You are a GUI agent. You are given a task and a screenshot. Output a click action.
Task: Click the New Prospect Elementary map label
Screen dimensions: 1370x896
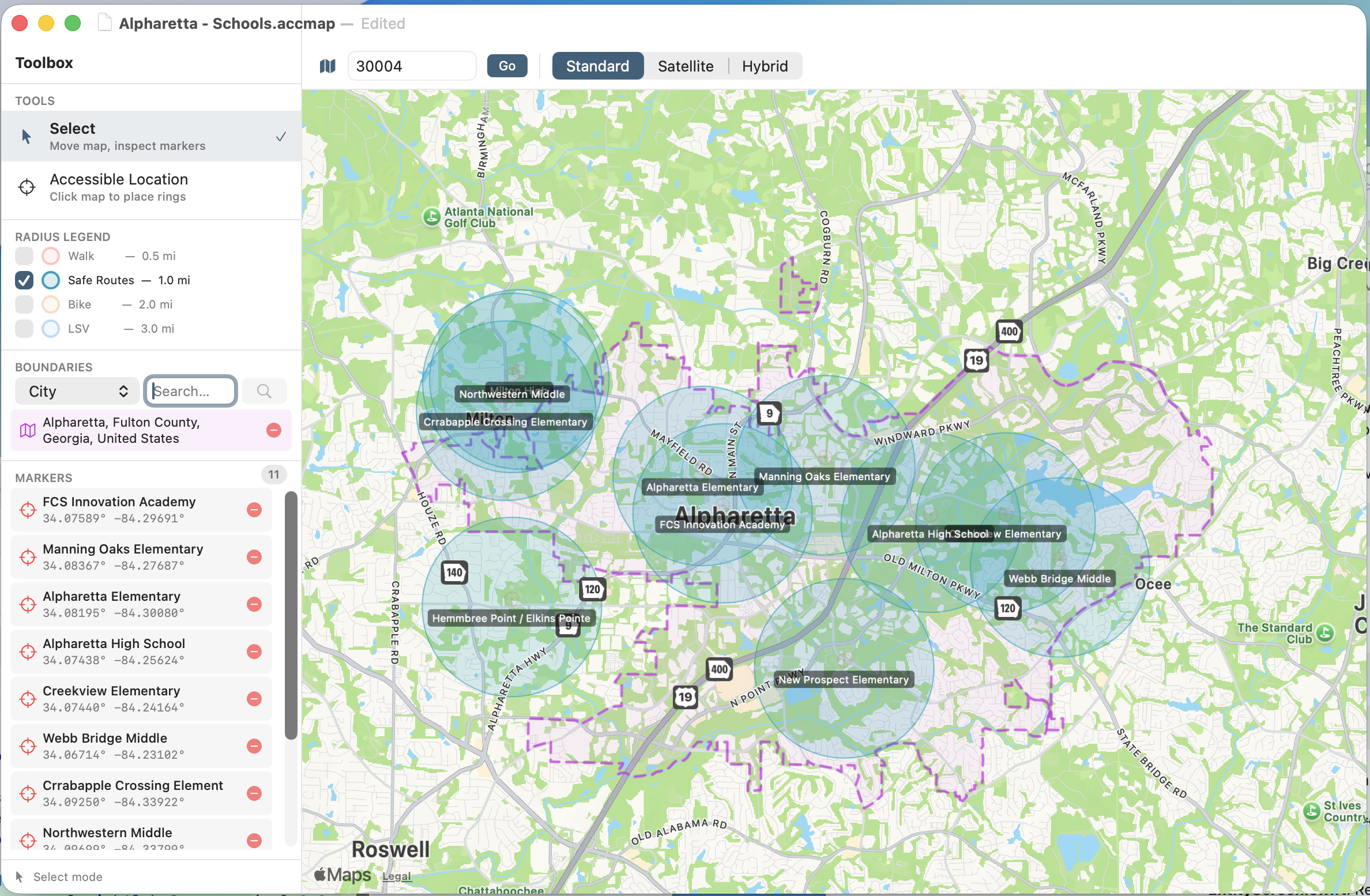click(x=843, y=680)
